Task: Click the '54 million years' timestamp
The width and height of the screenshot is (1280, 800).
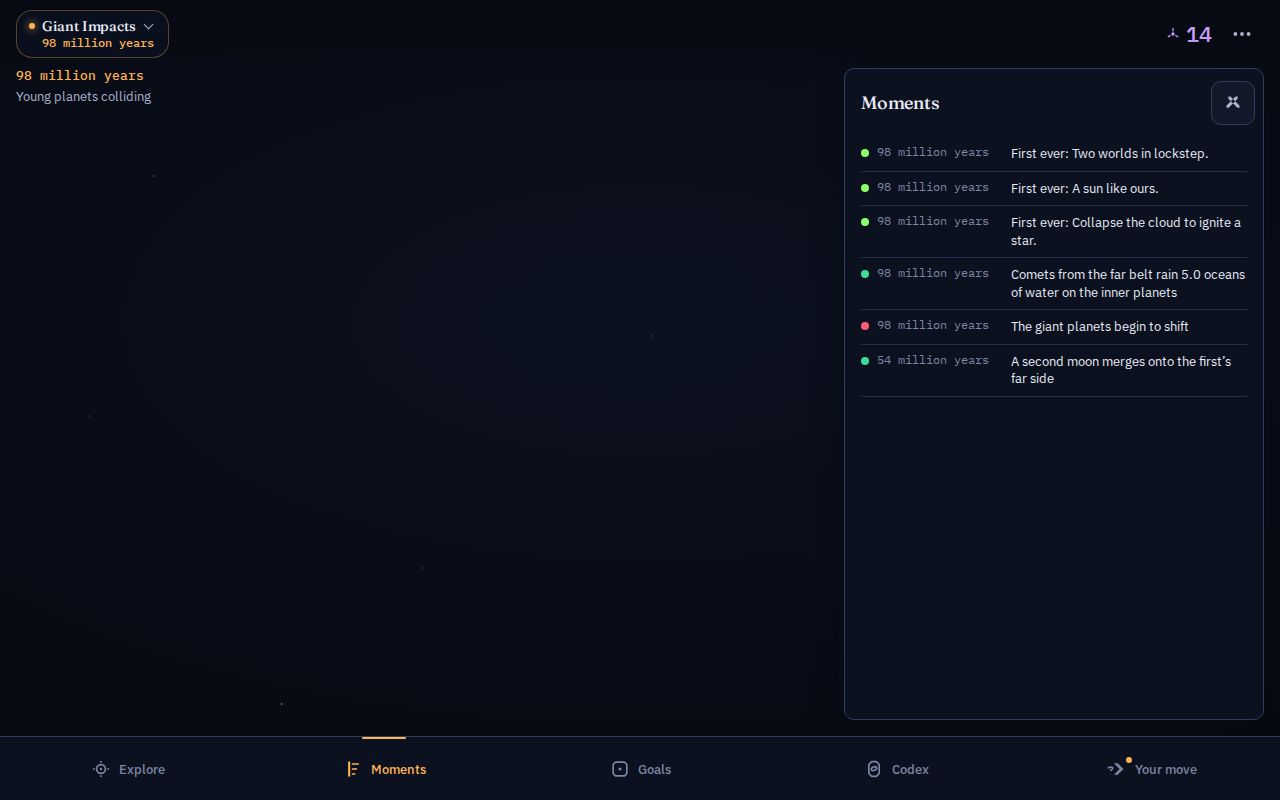Action: (x=933, y=360)
